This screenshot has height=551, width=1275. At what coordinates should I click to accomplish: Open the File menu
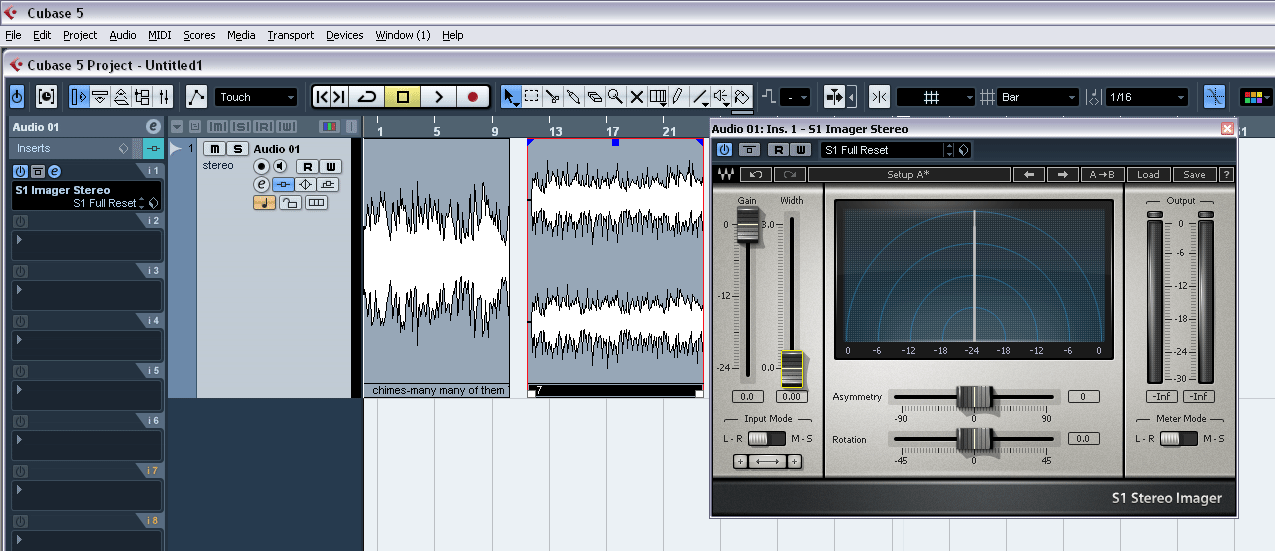13,35
